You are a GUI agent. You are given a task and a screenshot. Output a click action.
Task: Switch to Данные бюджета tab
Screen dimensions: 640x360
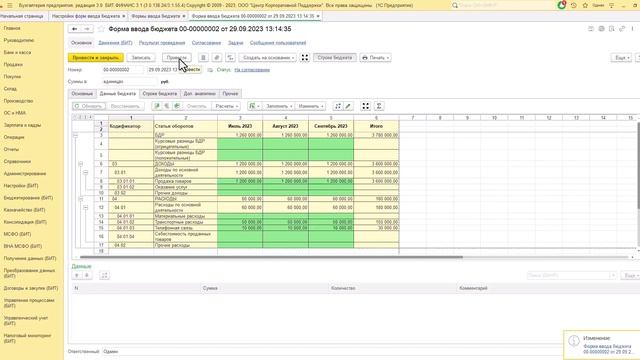point(118,93)
